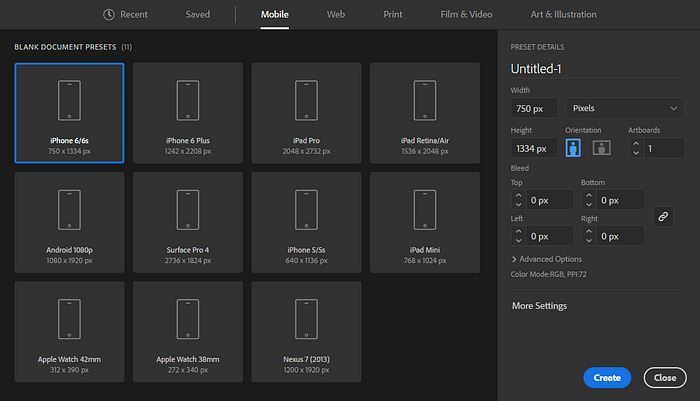Viewport: 700px width, 401px height.
Task: Decrease the Artboards count
Action: point(636,153)
